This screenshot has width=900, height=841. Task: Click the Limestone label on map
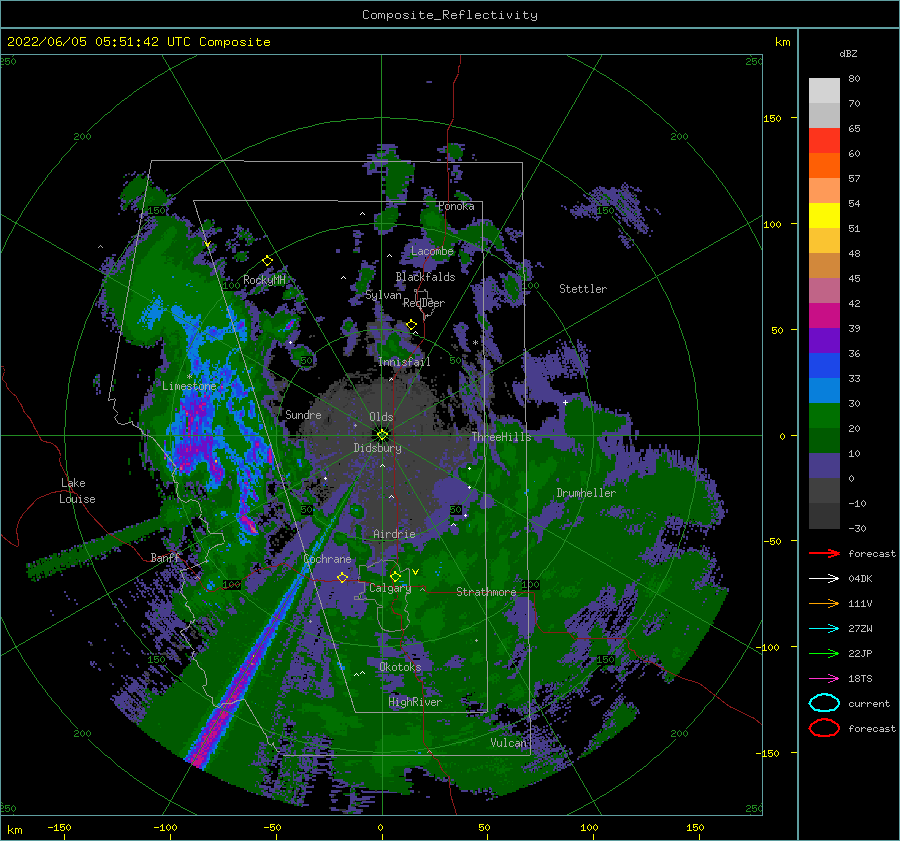189,386
